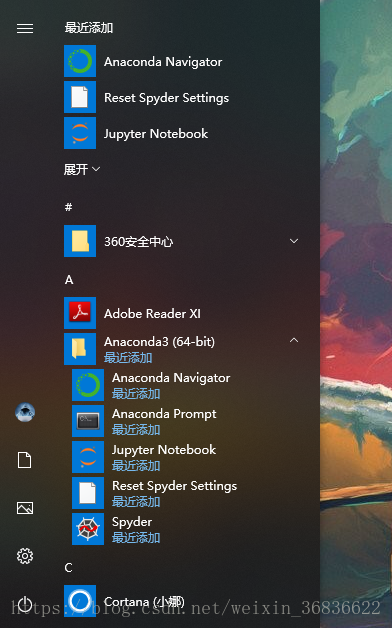This screenshot has height=628, width=392.
Task: Click the Adobe Reader XI icon
Action: click(x=80, y=313)
